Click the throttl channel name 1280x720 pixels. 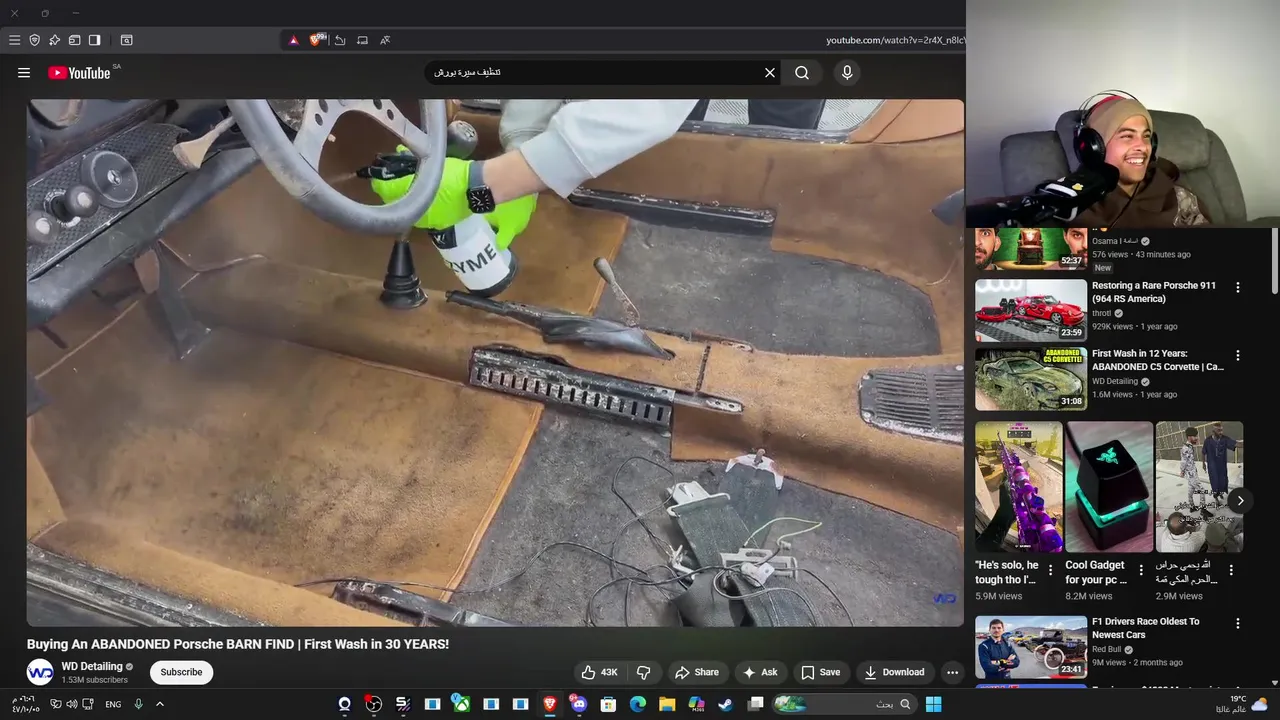pos(1102,313)
